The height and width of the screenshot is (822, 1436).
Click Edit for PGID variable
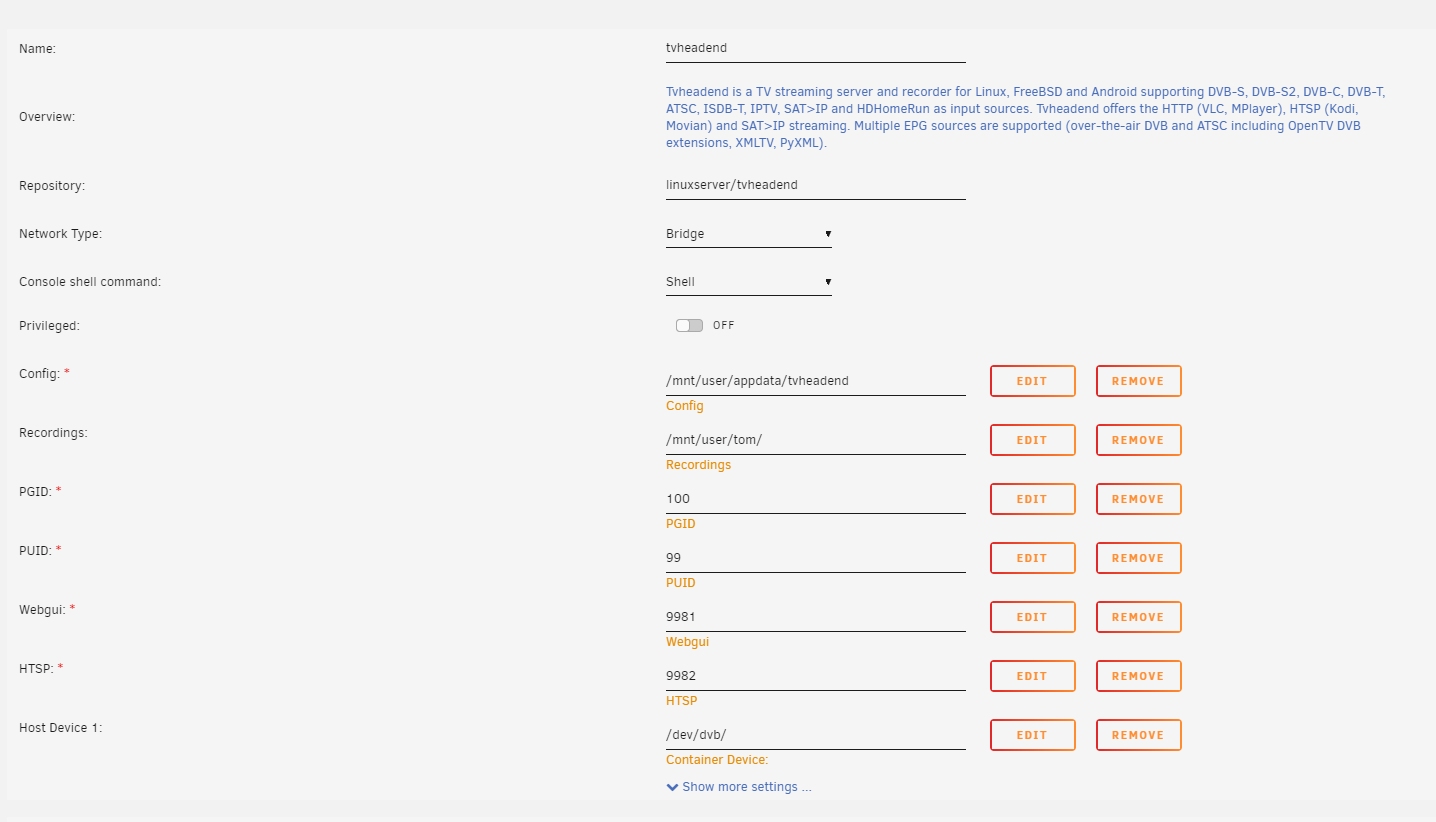(1033, 499)
